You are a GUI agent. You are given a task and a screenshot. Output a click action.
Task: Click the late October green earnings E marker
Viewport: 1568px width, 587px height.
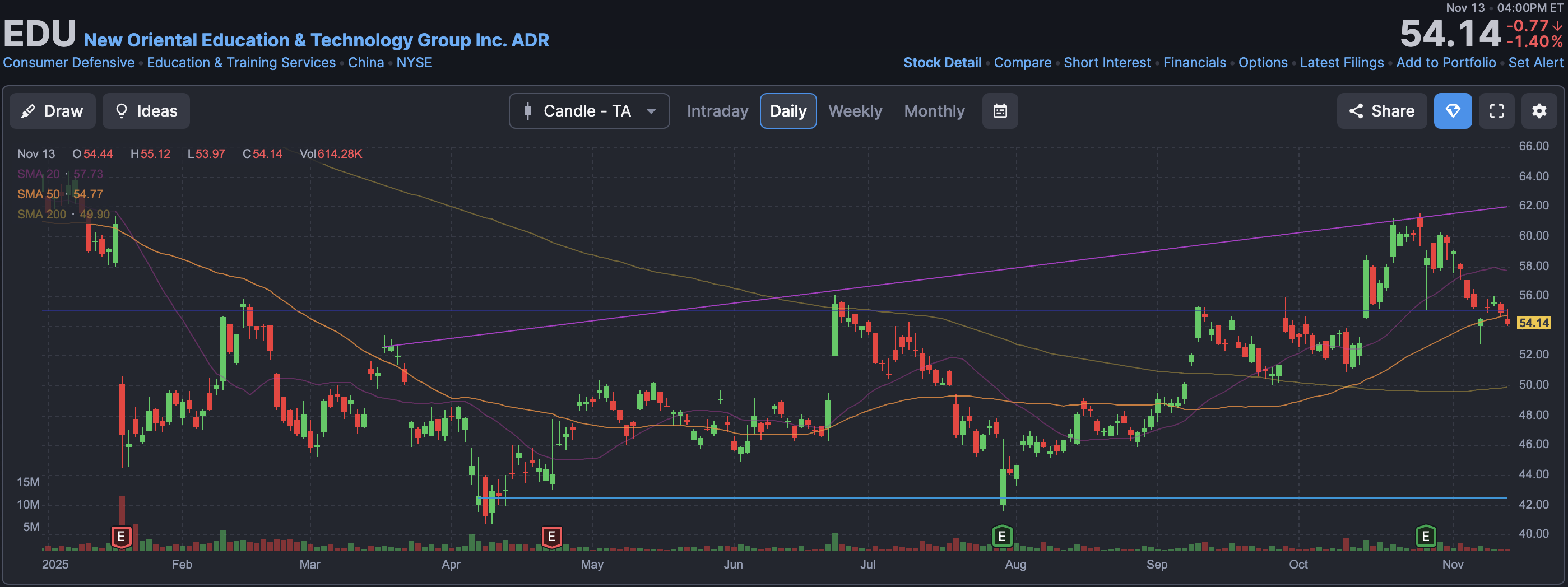tap(1426, 537)
